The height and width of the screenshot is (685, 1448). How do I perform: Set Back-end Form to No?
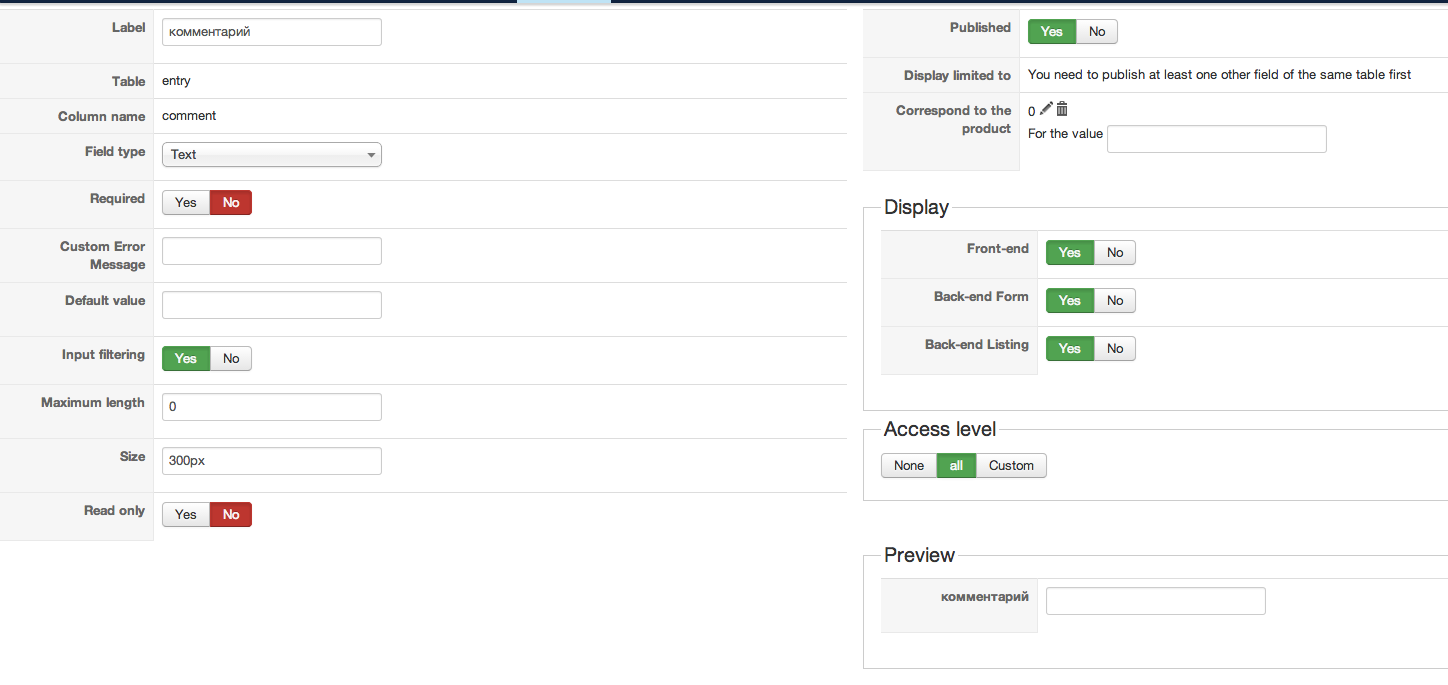[x=1115, y=301]
